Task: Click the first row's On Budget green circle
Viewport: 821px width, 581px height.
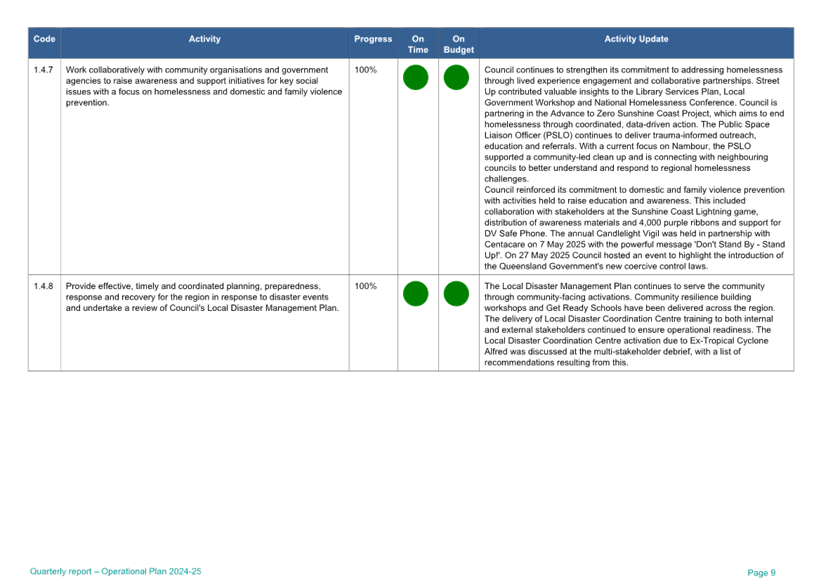Action: tap(456, 77)
